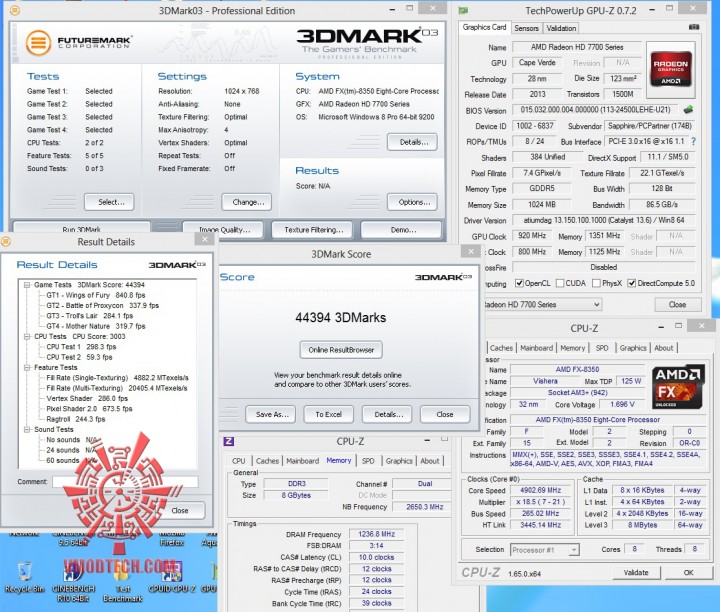Open the Processor #1 selection dropdown
The image size is (720, 612).
pos(545,550)
